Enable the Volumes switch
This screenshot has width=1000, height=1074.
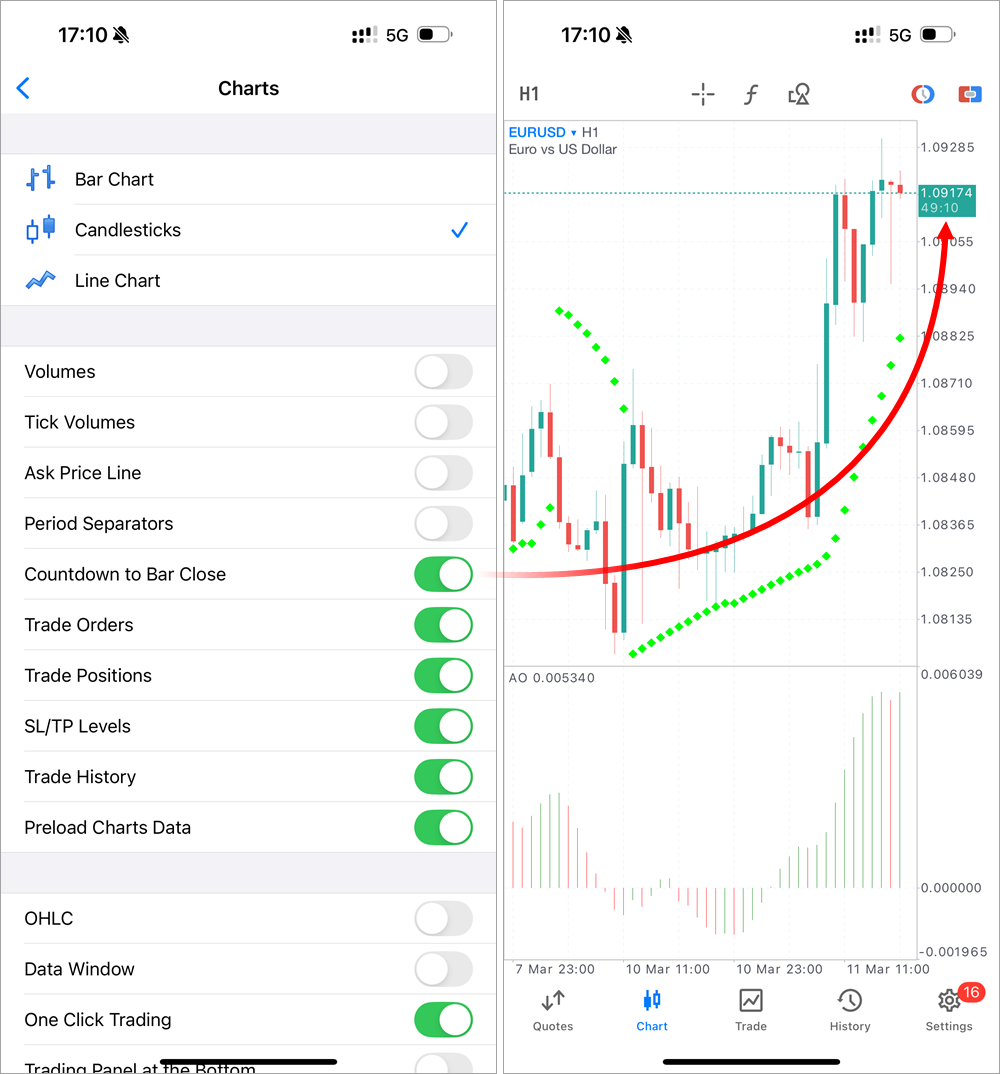[x=443, y=372]
